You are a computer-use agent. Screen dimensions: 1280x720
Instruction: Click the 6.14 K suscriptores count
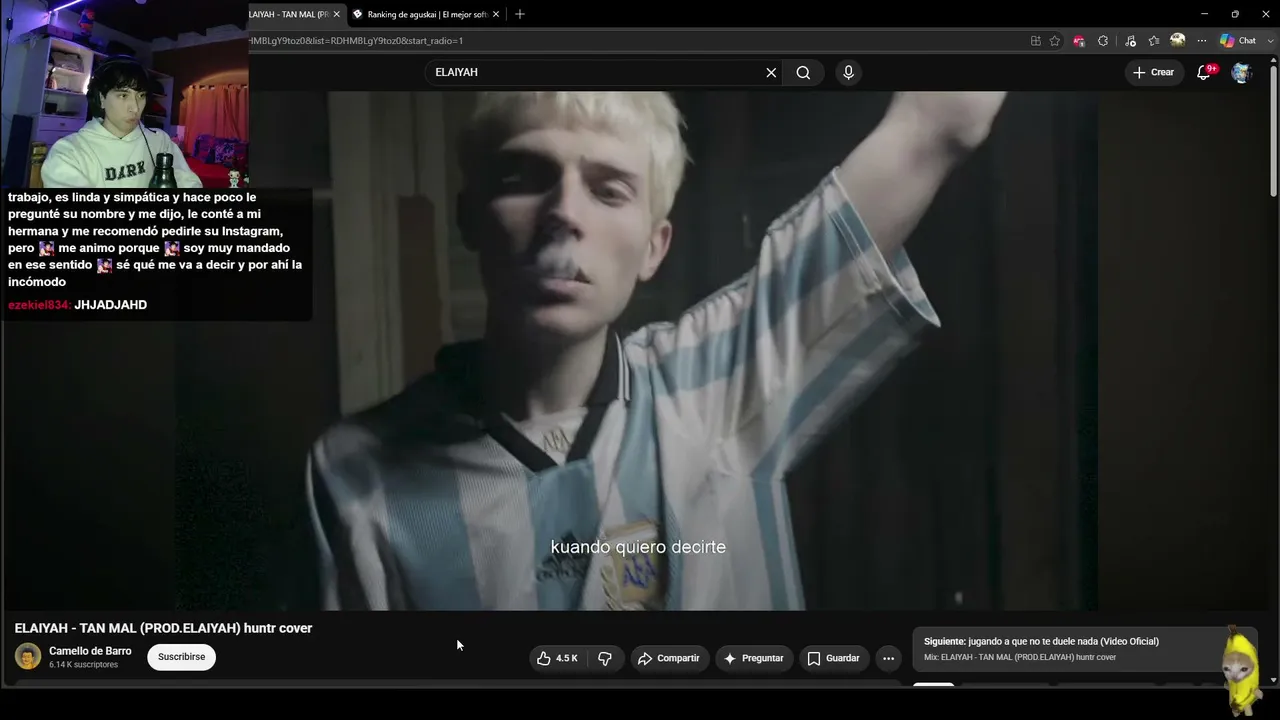coord(83,665)
